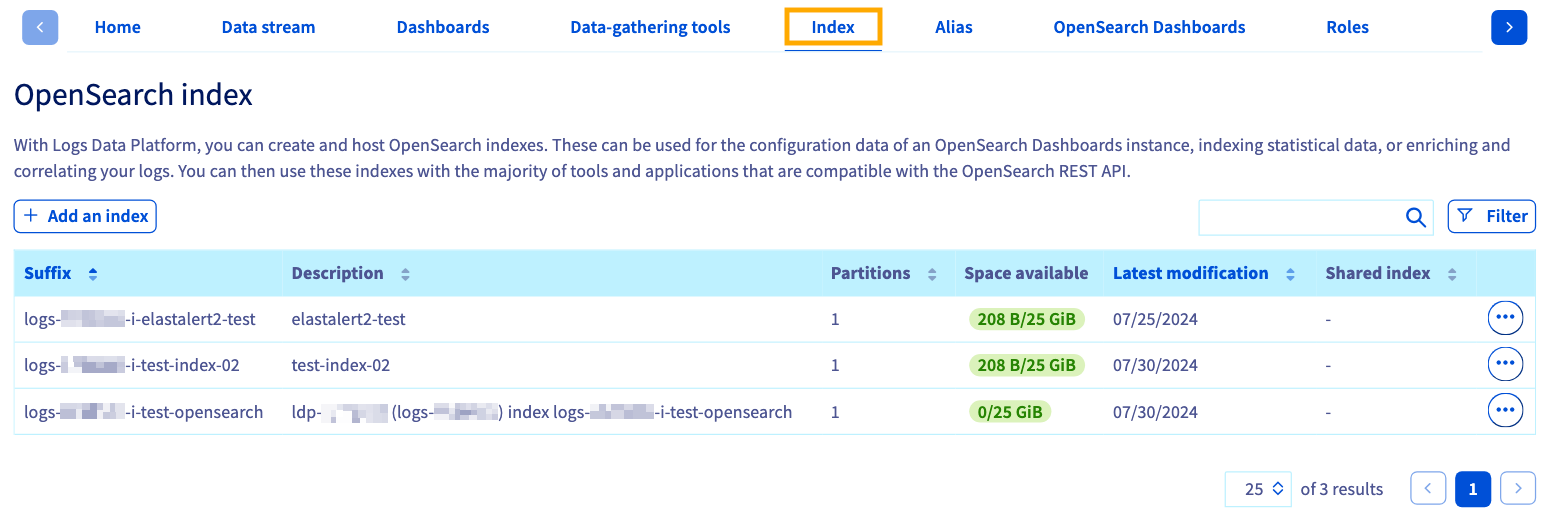This screenshot has width=1545, height=521.
Task: Open the 25 results-per-page dropdown
Action: [1258, 488]
